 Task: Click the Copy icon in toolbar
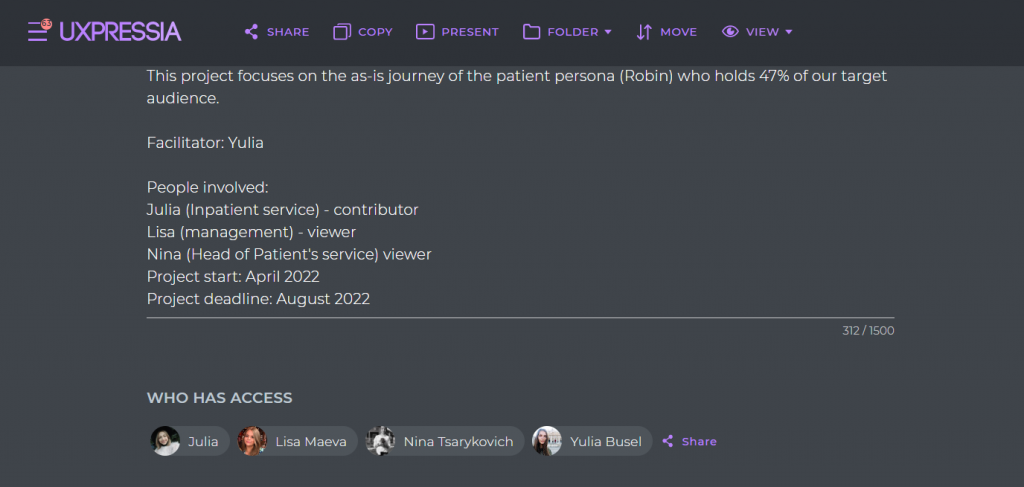[342, 32]
